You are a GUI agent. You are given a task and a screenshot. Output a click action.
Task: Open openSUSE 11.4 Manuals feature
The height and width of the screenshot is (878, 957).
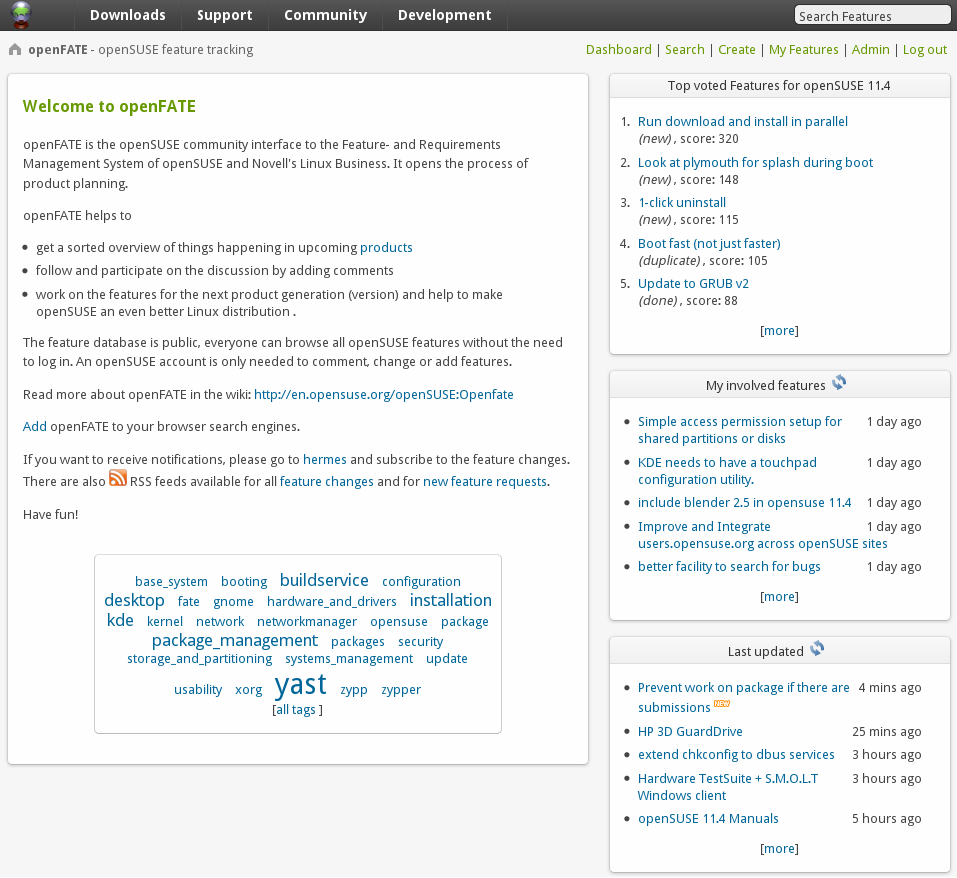[x=708, y=819]
